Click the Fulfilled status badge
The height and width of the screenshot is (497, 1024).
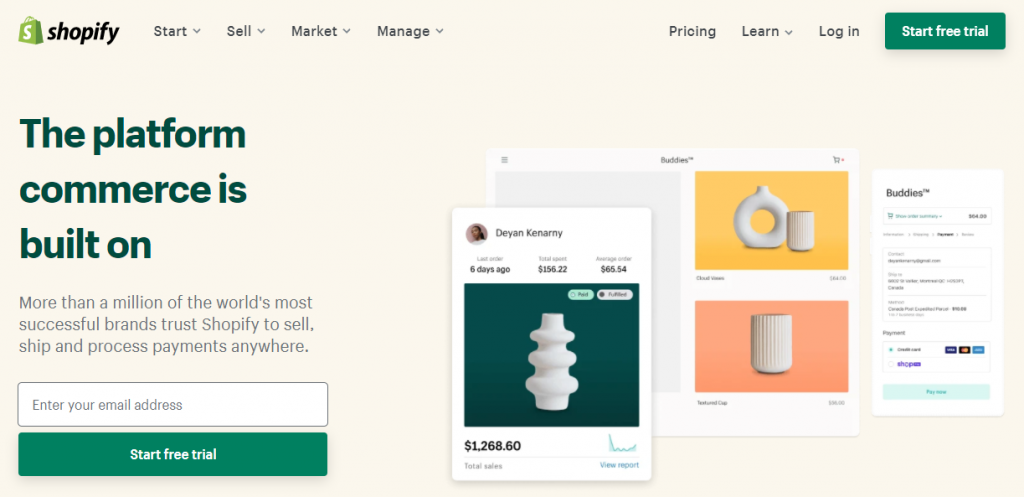pyautogui.click(x=615, y=295)
